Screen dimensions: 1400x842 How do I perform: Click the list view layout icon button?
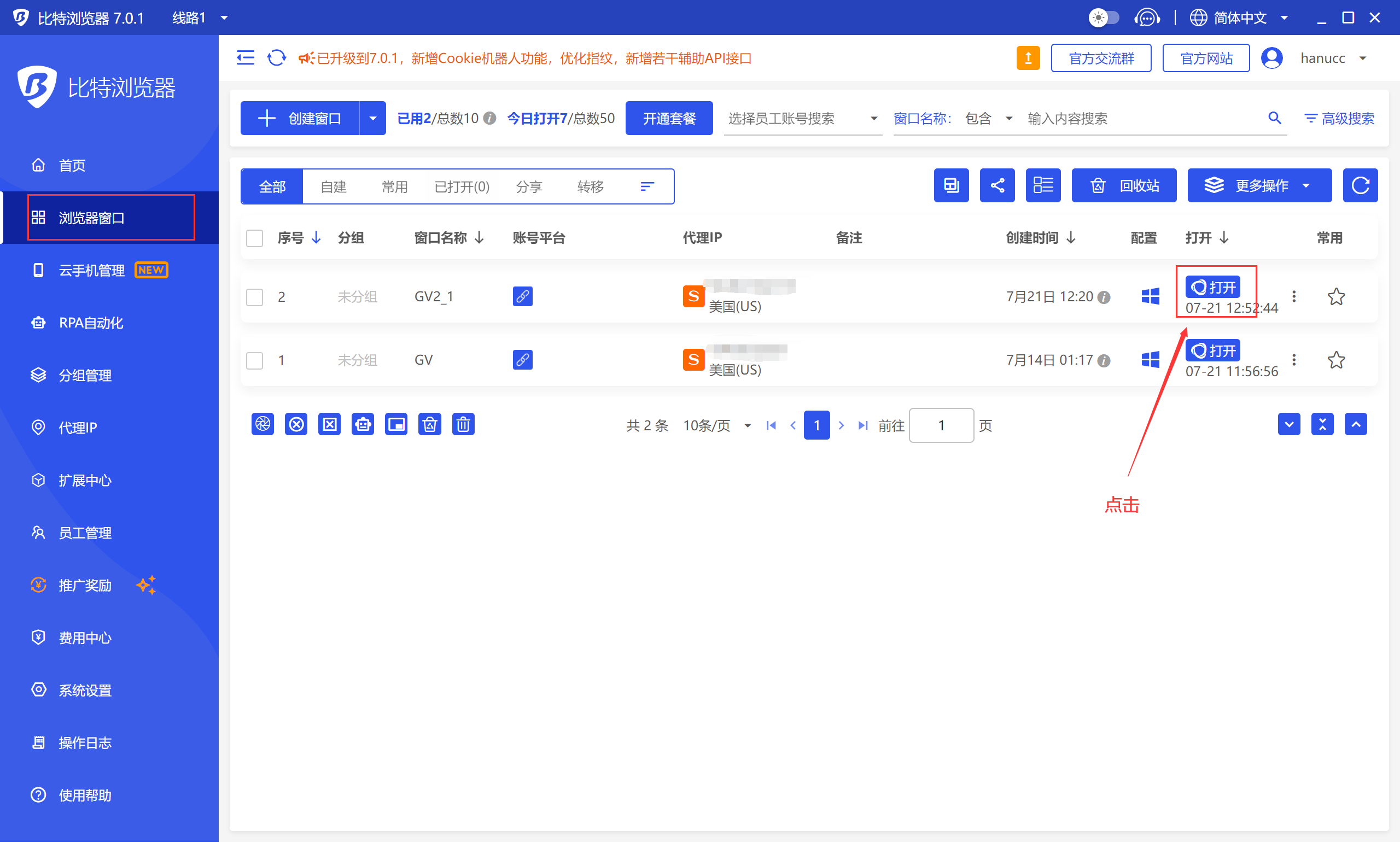[1043, 185]
